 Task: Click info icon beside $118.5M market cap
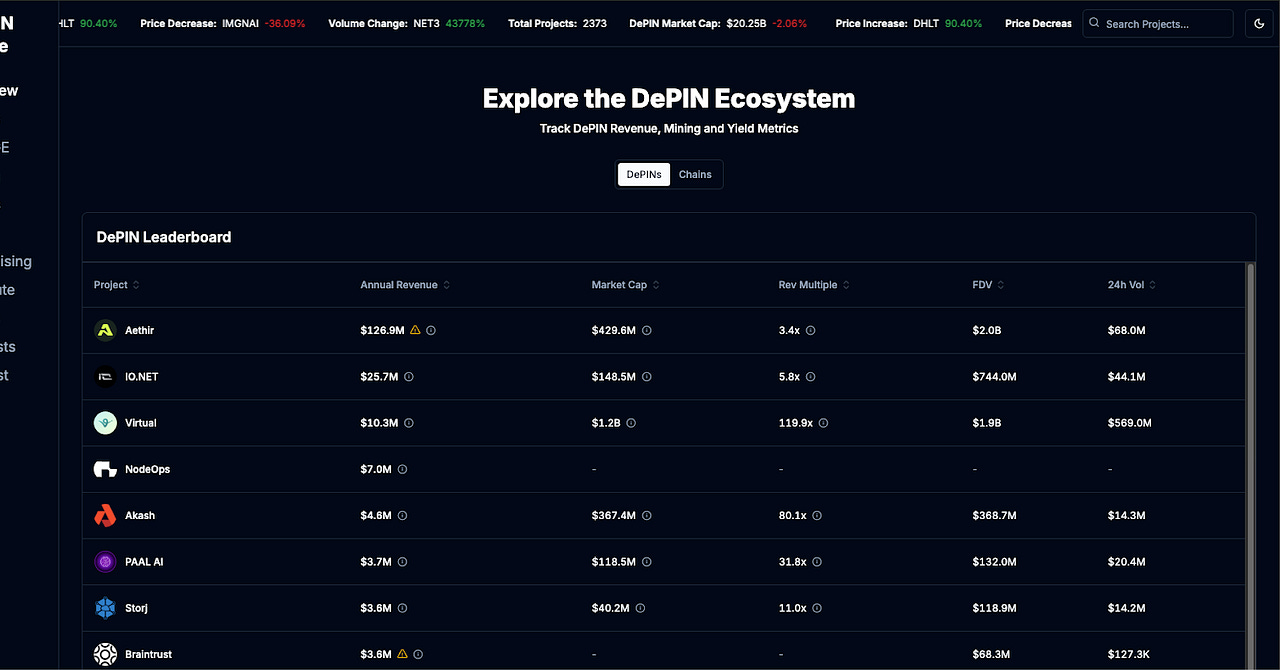pyautogui.click(x=647, y=562)
